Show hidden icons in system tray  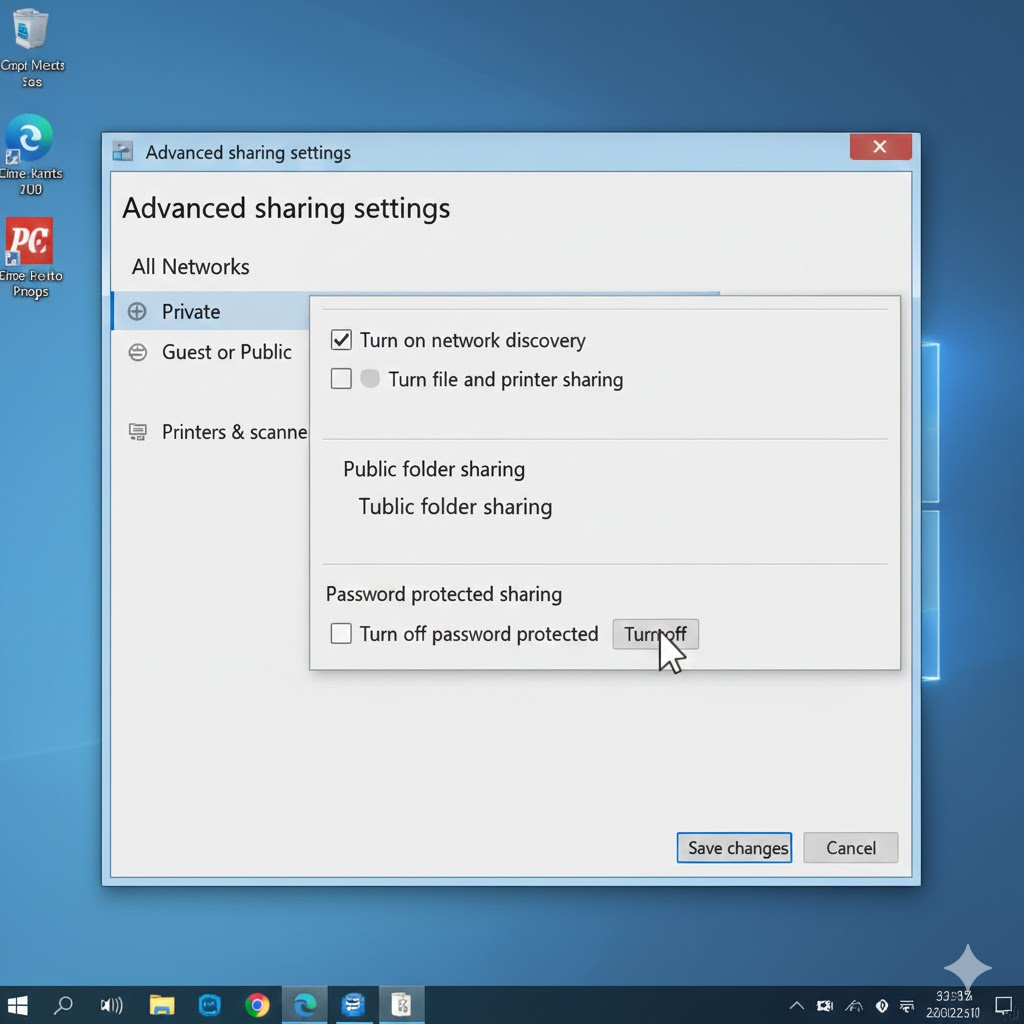click(x=797, y=1005)
